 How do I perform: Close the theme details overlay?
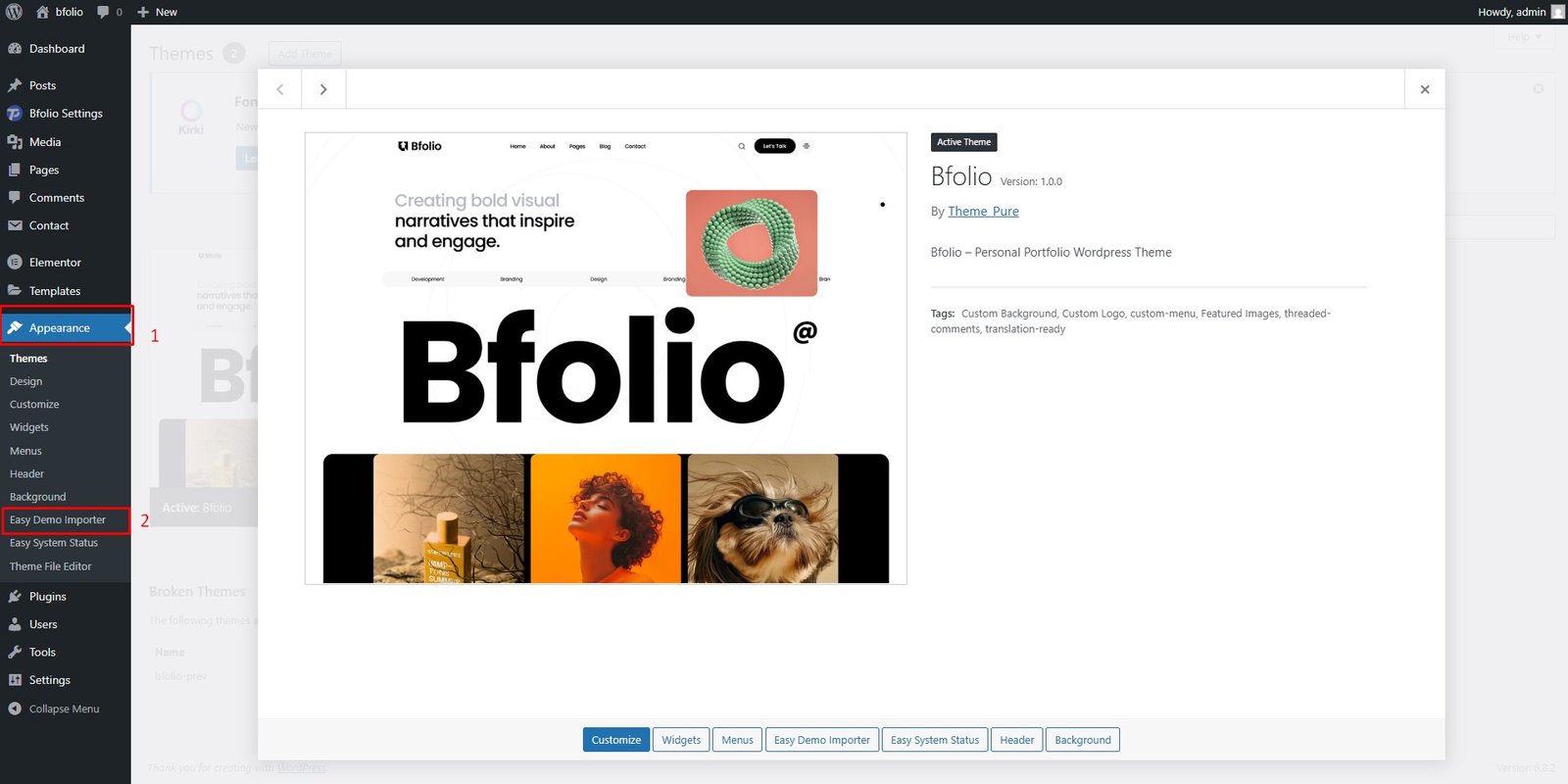pos(1425,89)
